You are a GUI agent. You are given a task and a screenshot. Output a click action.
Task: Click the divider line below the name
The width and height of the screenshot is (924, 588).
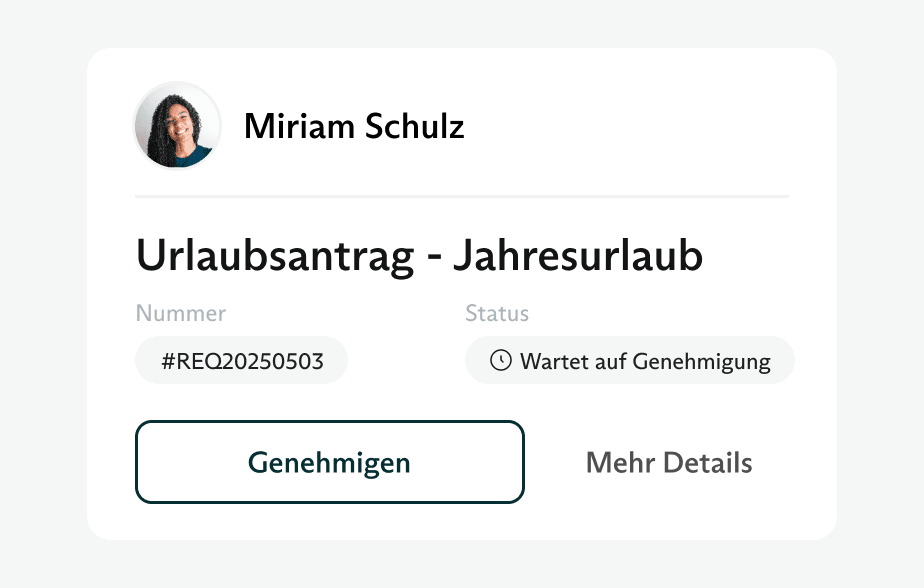click(x=462, y=197)
